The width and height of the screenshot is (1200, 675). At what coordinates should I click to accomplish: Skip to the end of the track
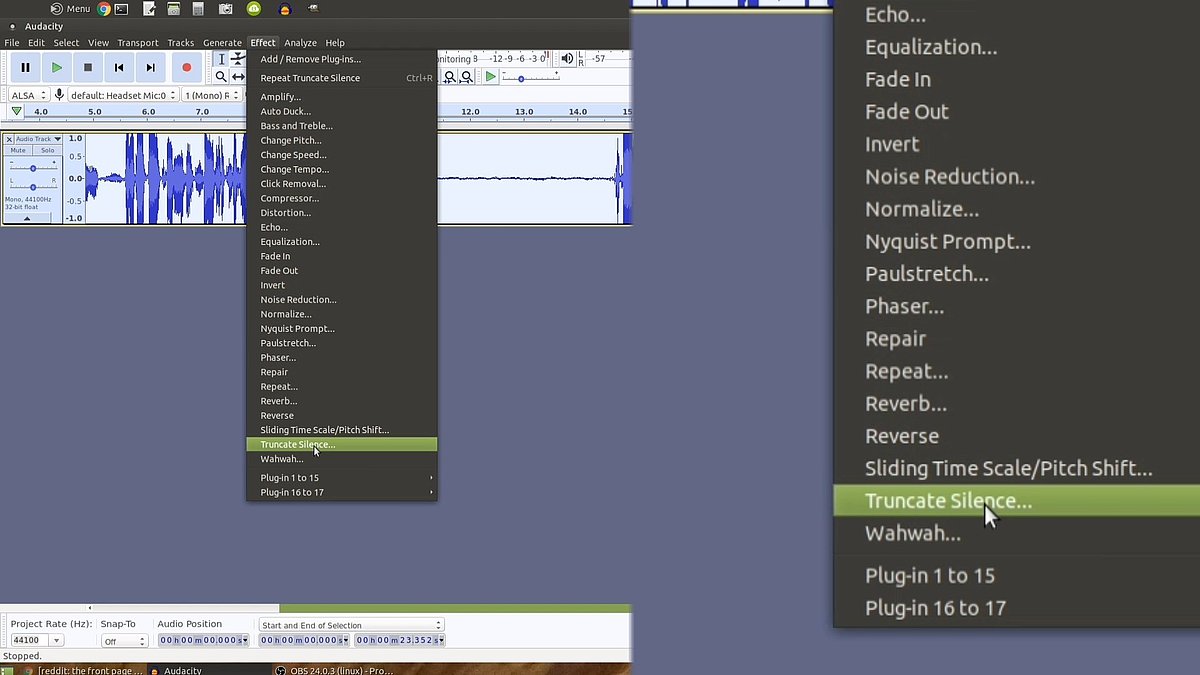(150, 67)
